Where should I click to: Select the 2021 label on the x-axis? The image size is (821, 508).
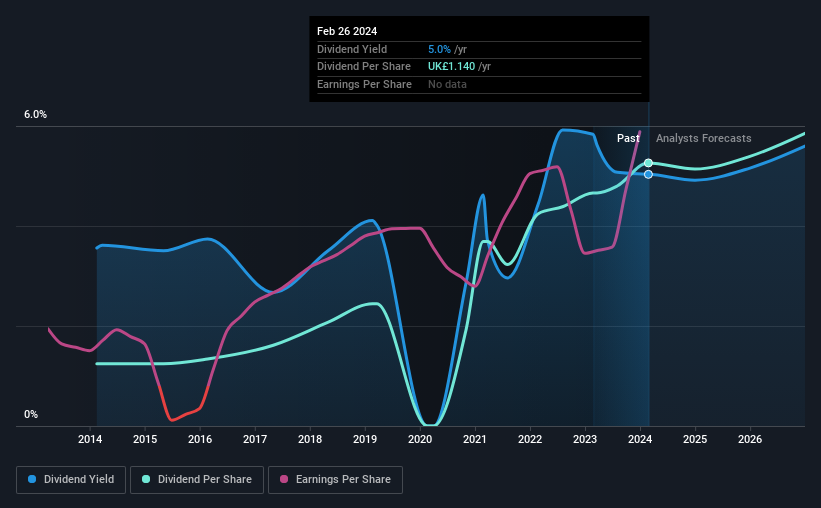[x=475, y=439]
